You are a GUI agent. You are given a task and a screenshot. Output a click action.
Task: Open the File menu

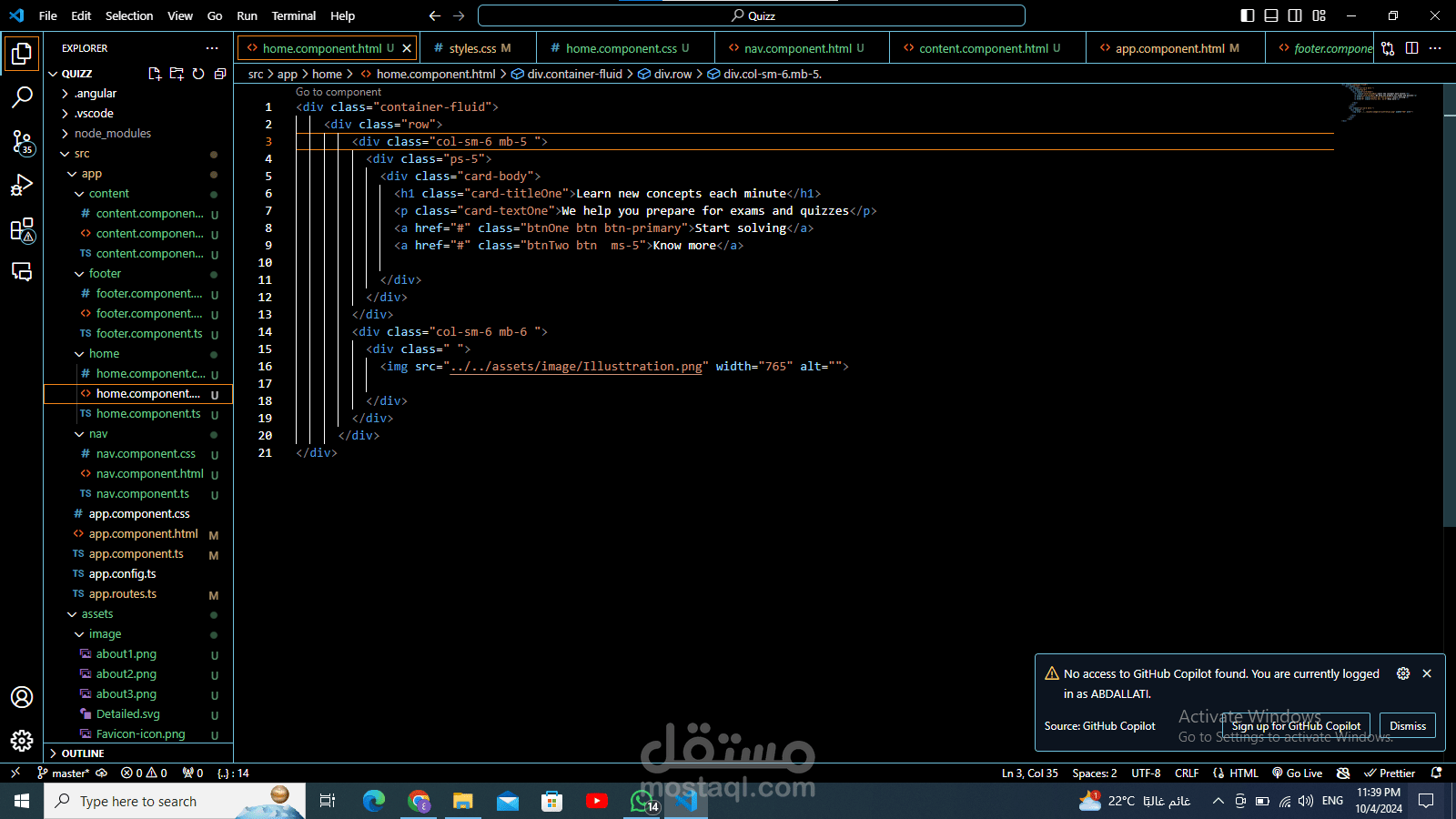pos(48,15)
